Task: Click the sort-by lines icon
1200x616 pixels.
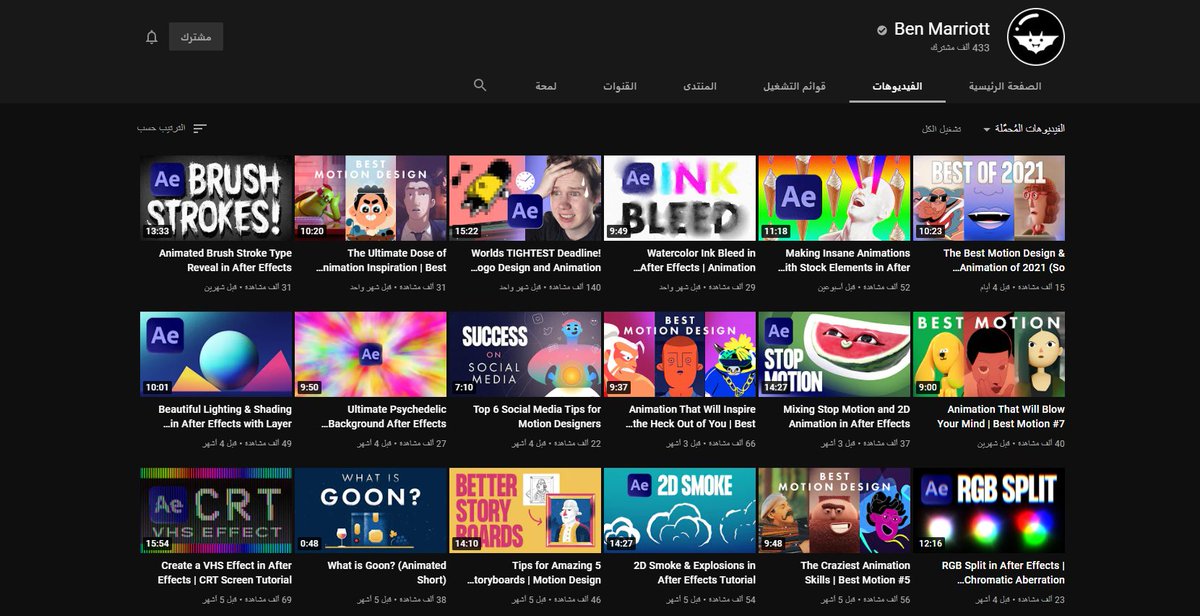Action: click(x=200, y=129)
